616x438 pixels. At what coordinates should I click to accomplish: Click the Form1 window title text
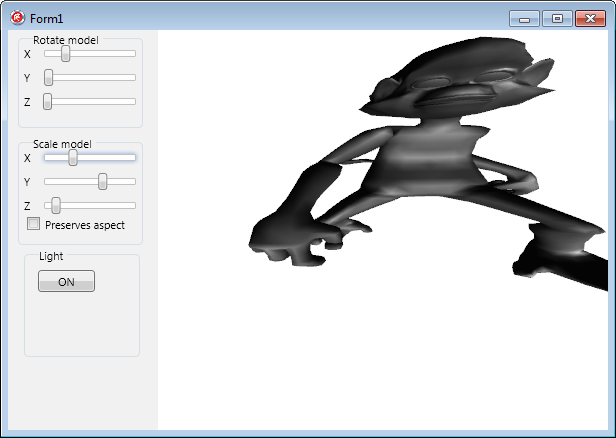pyautogui.click(x=46, y=19)
